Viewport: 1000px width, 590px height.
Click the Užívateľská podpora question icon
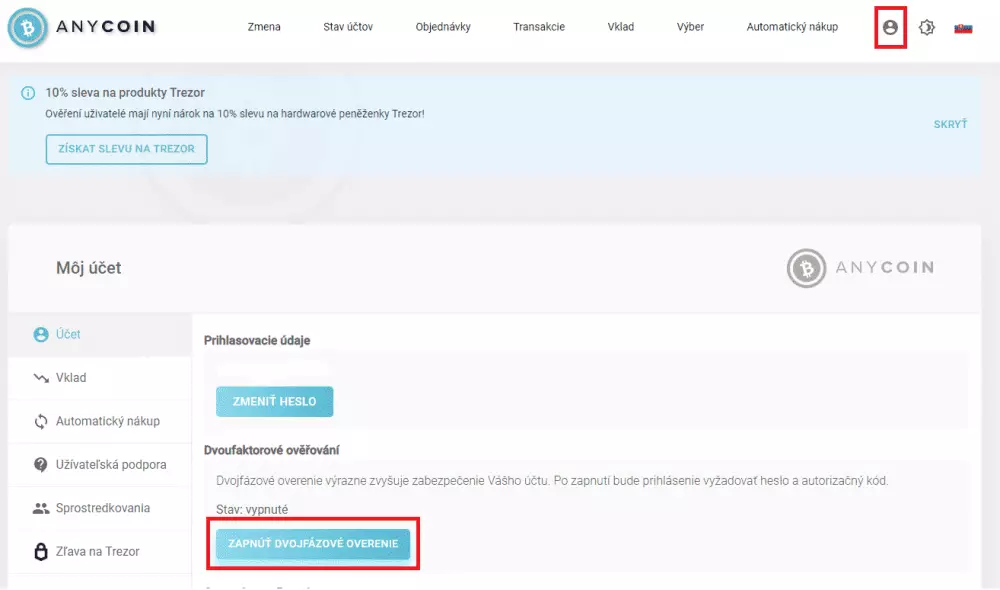[x=41, y=465]
